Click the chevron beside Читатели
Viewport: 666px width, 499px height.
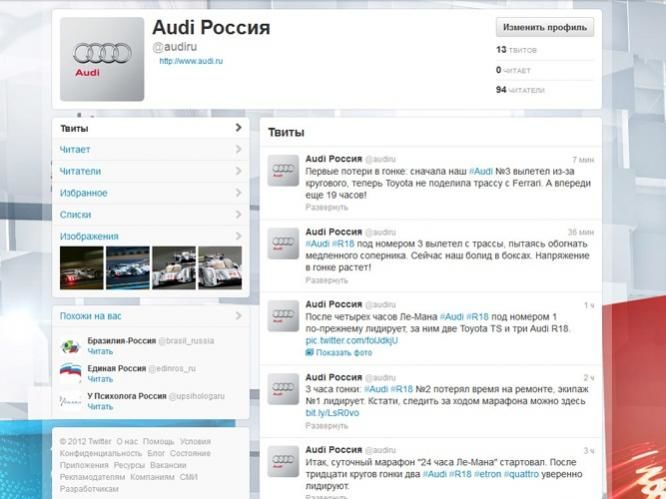(238, 171)
